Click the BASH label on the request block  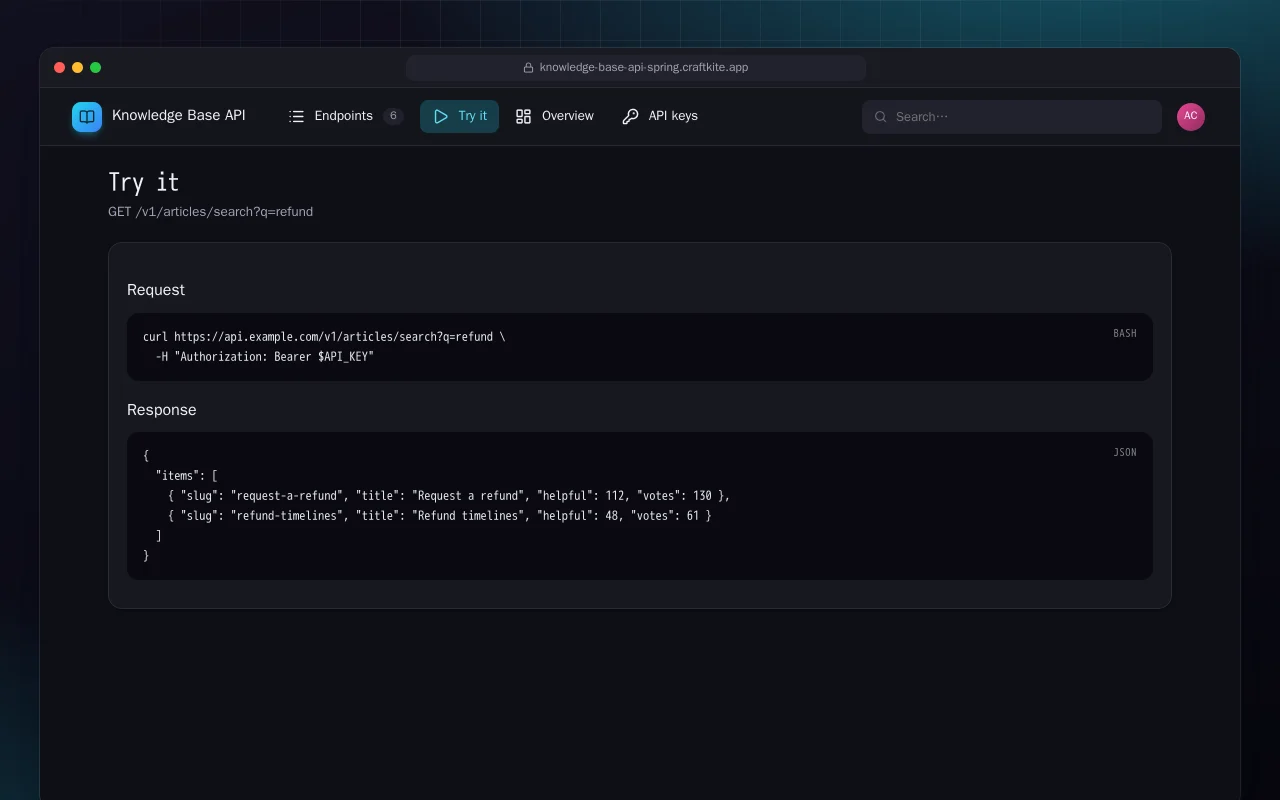coord(1125,334)
